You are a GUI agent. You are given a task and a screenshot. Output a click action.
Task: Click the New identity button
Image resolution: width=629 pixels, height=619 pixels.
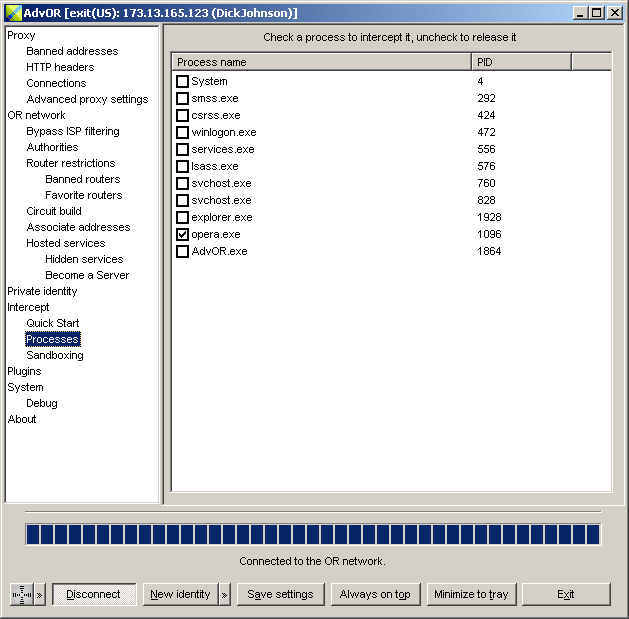pyautogui.click(x=181, y=594)
